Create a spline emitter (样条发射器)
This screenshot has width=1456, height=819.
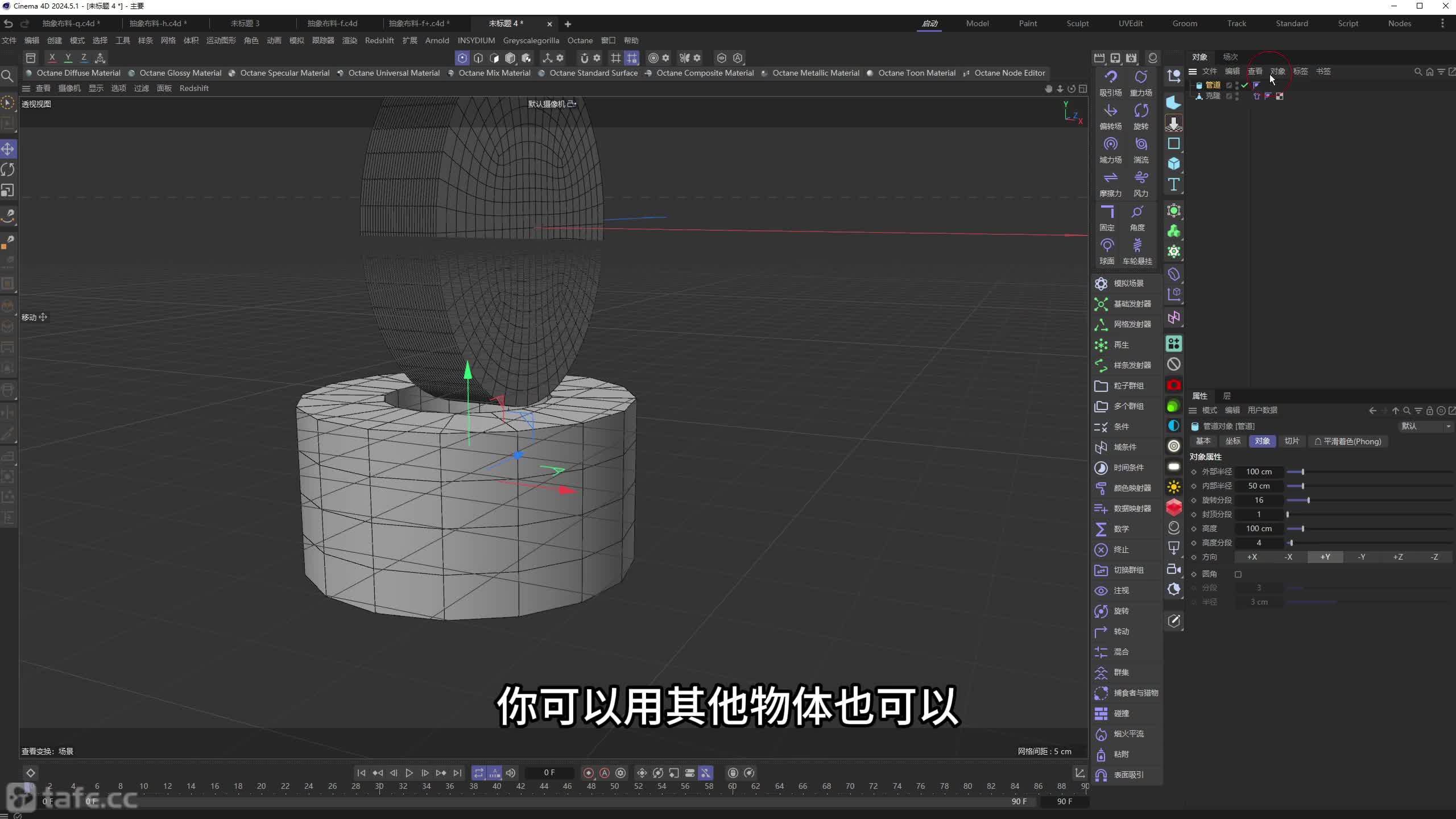pyautogui.click(x=1126, y=365)
